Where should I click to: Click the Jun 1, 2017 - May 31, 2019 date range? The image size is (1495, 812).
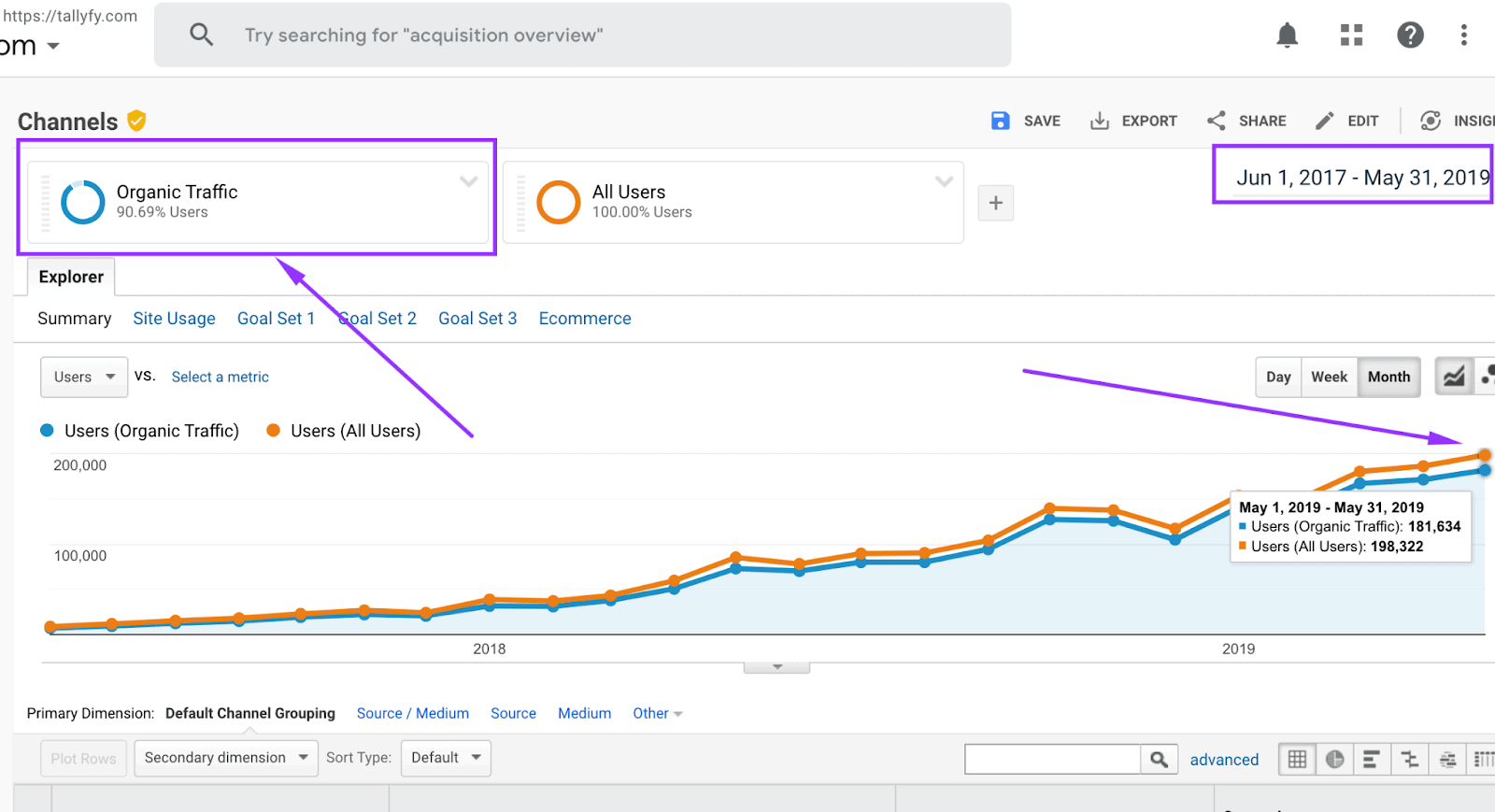pos(1362,178)
